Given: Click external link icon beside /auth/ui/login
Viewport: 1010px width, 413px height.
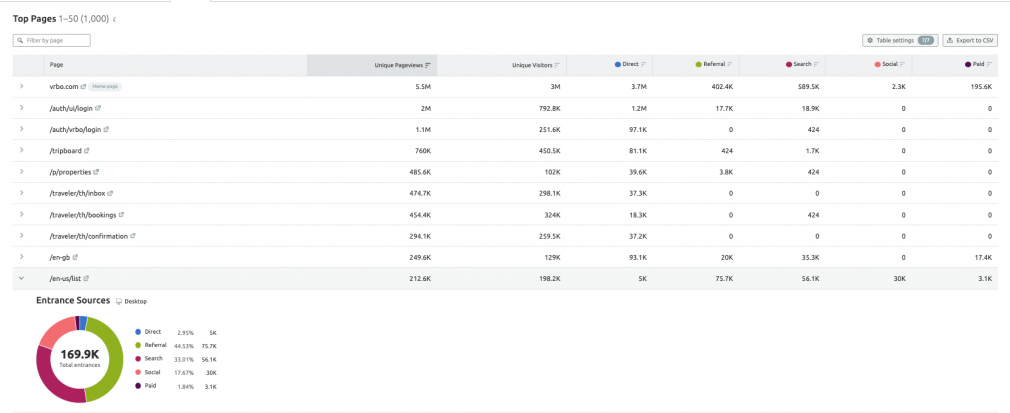Looking at the screenshot, I should coord(98,108).
